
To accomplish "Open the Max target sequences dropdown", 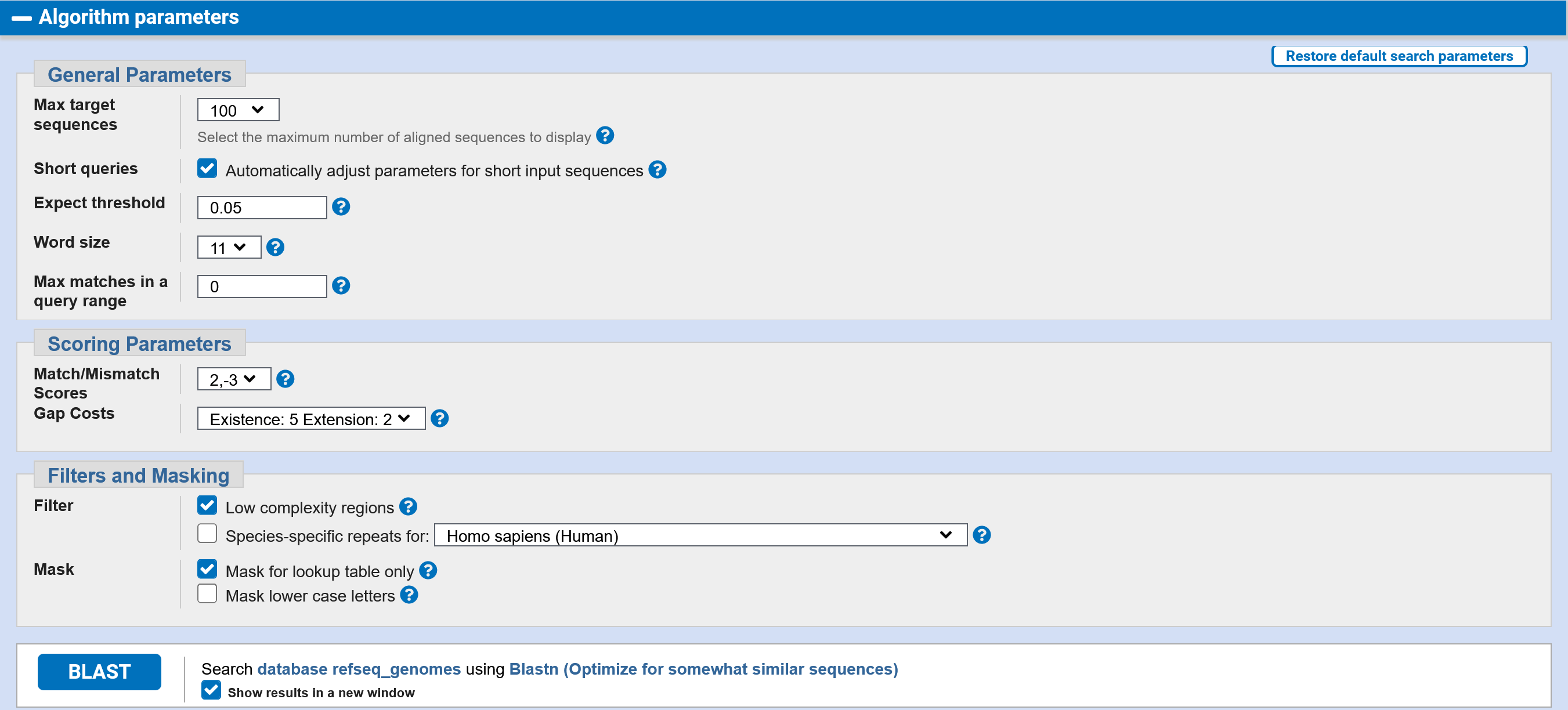I will pyautogui.click(x=238, y=110).
